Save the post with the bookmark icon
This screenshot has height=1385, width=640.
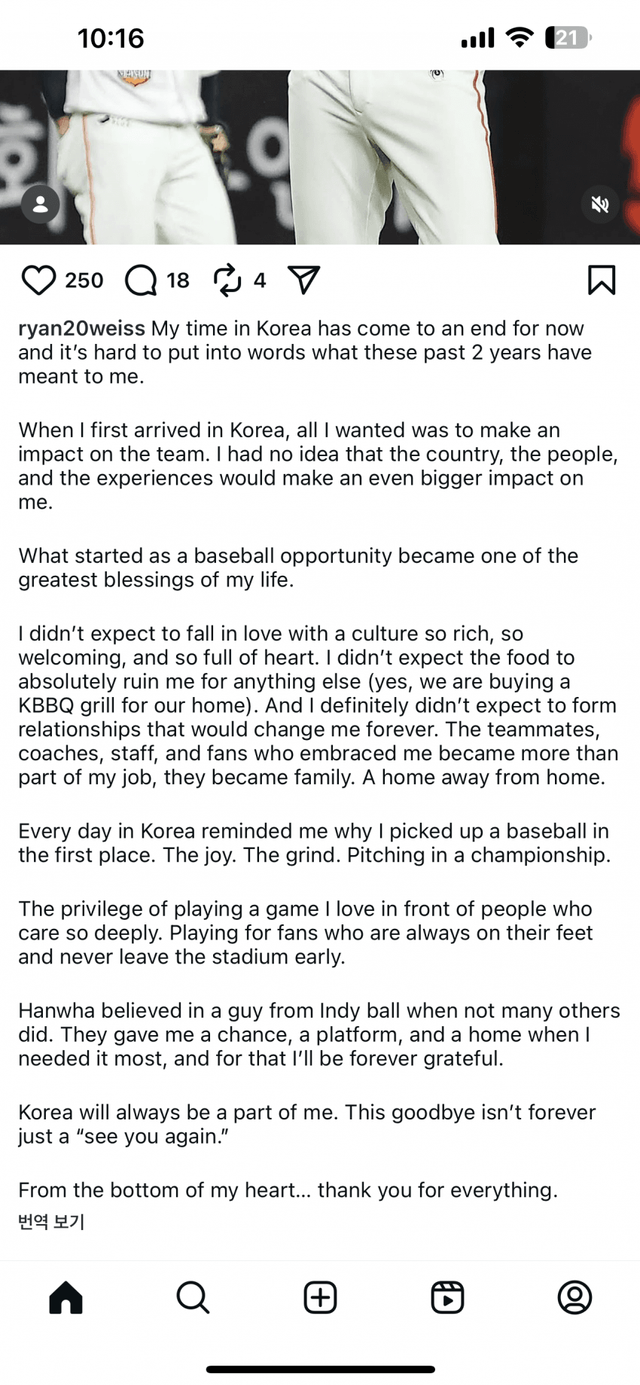pos(600,280)
